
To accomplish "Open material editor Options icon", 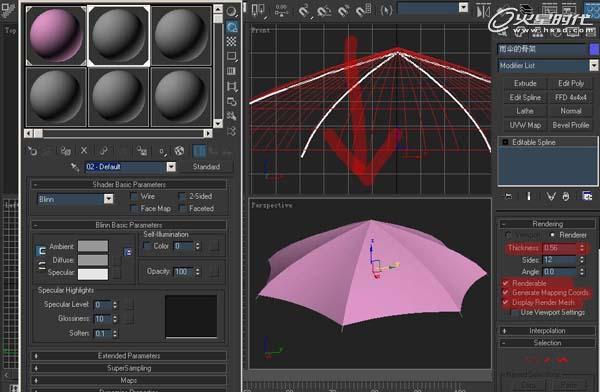I will point(231,101).
